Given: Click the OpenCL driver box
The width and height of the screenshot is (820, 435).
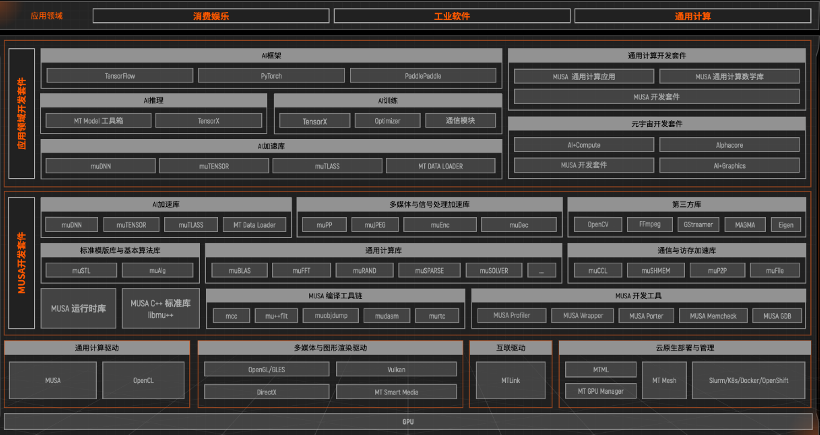Looking at the screenshot, I should pos(143,381).
